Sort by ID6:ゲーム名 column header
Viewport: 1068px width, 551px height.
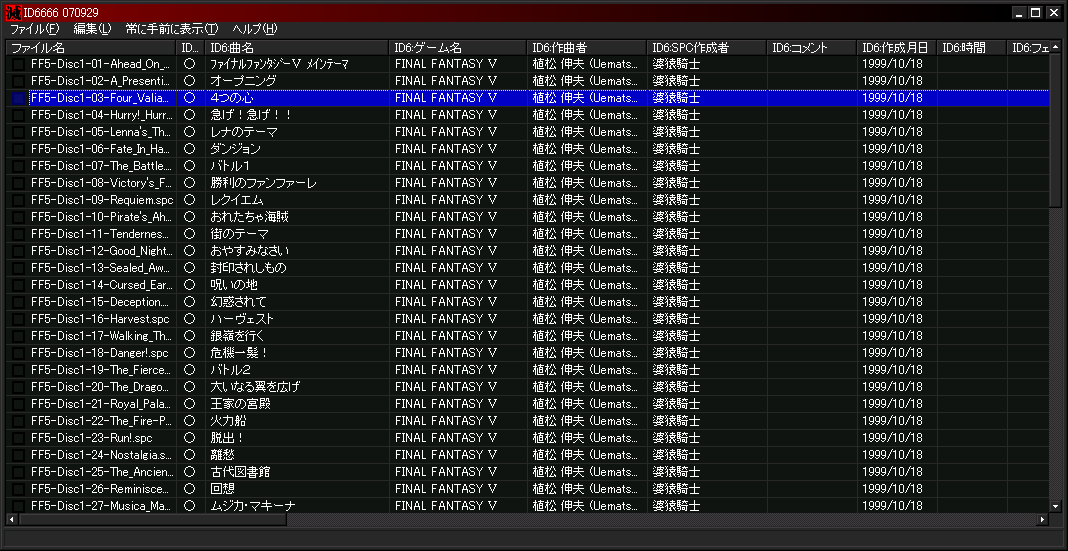tap(458, 48)
